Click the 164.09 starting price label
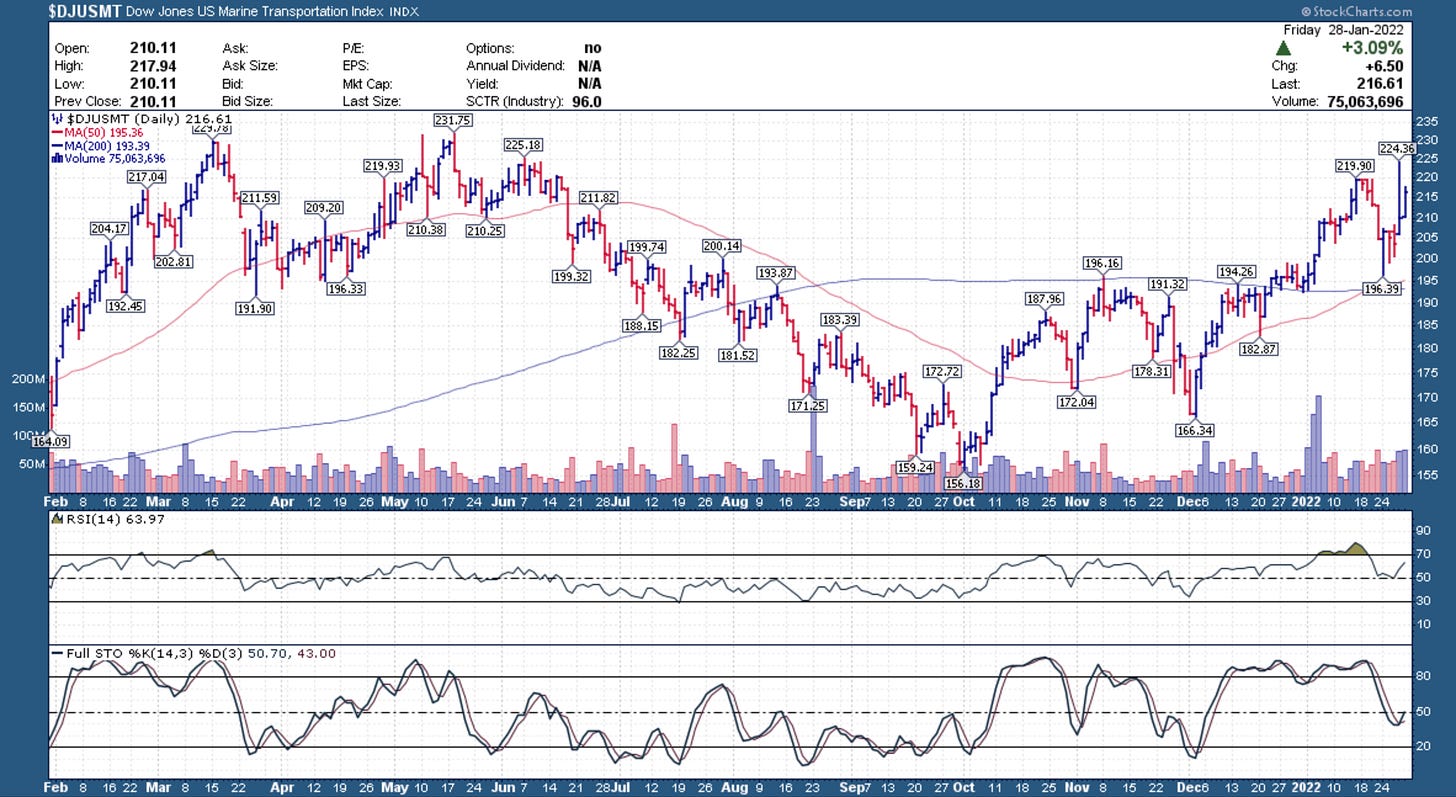1456x797 pixels. coord(49,441)
